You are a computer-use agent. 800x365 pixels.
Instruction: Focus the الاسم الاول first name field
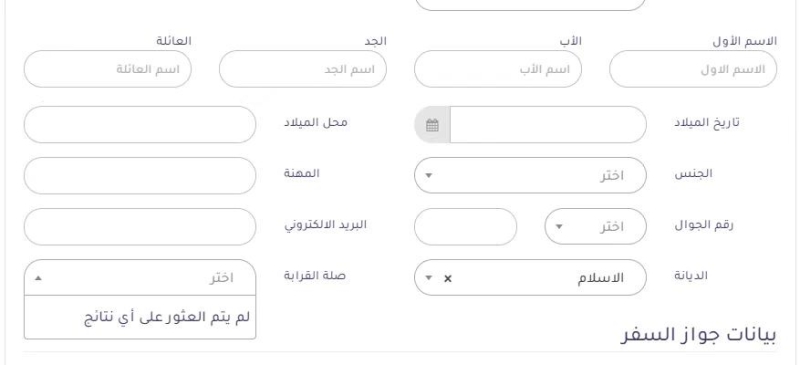(x=693, y=69)
